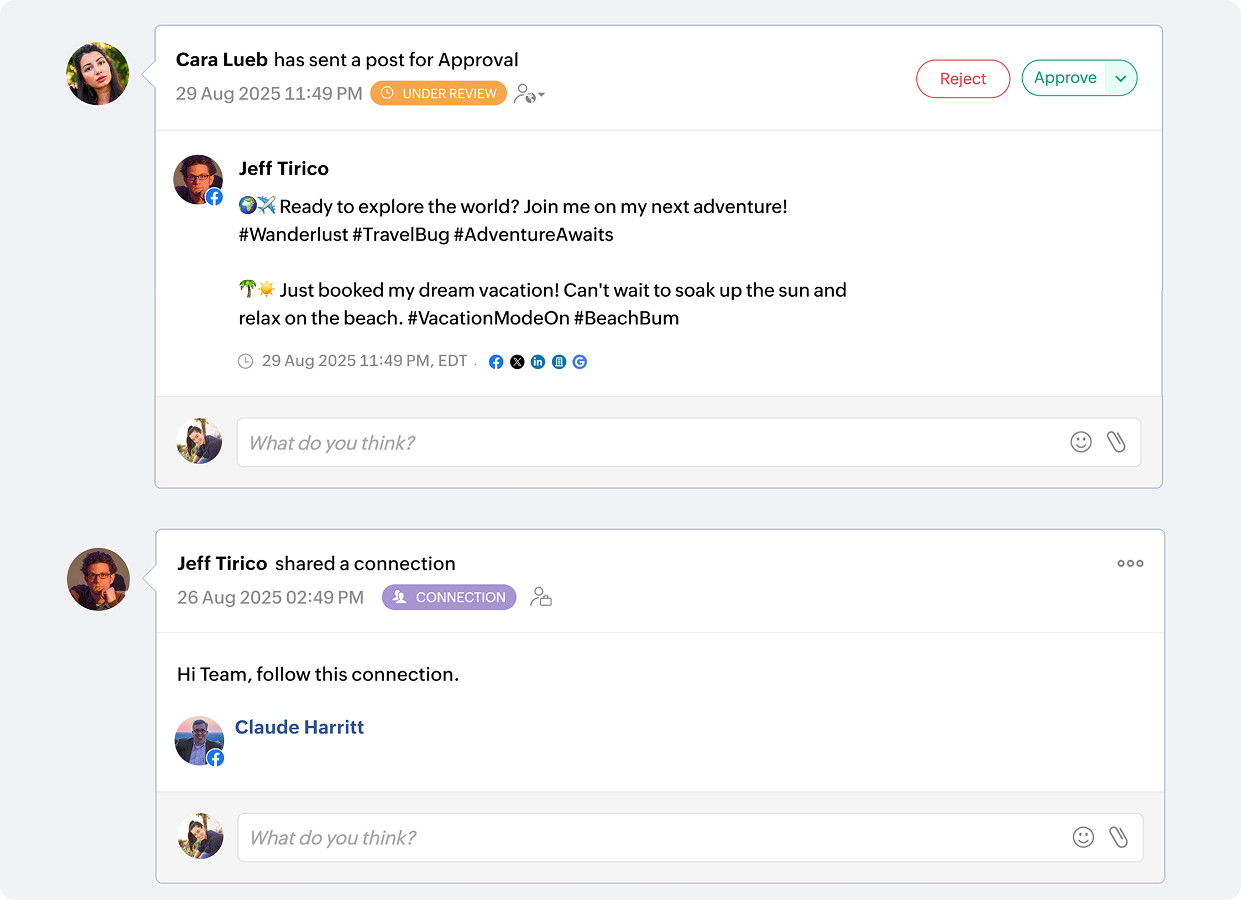Click the purple CONNECTION tag
Screen dimensions: 1241x900
(x=449, y=598)
